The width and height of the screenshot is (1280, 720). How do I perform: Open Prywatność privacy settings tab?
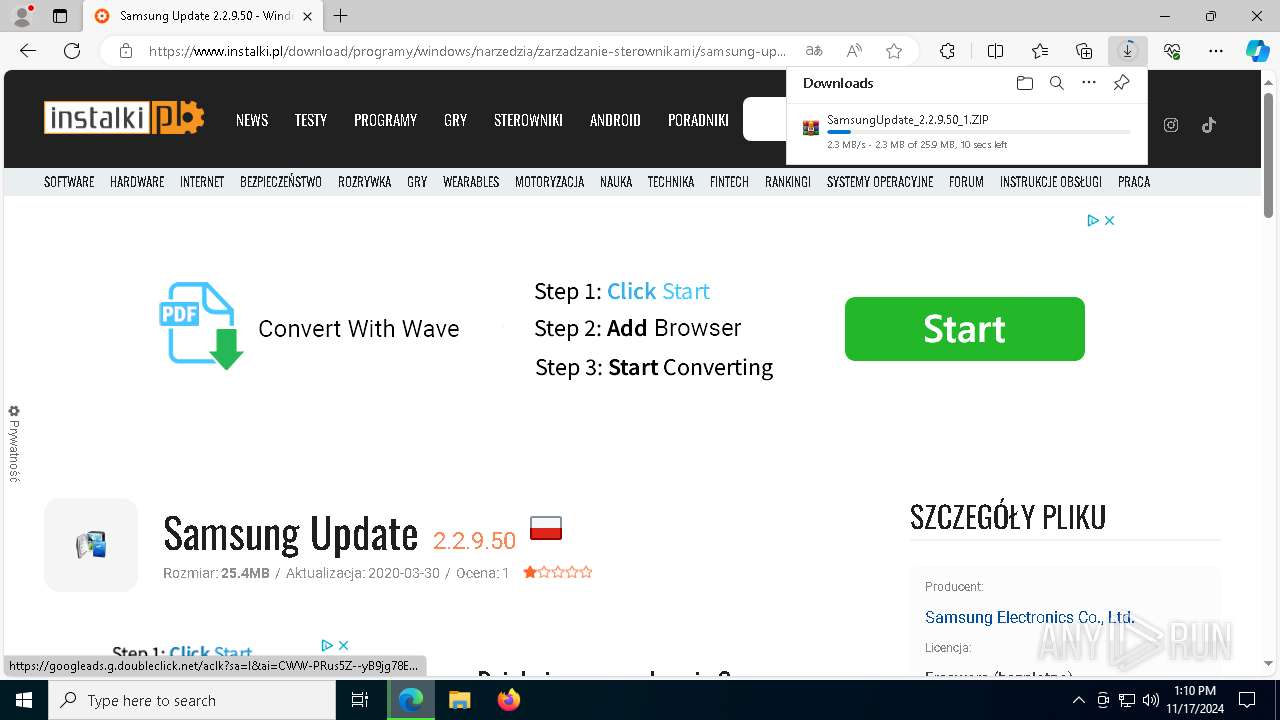pos(14,444)
